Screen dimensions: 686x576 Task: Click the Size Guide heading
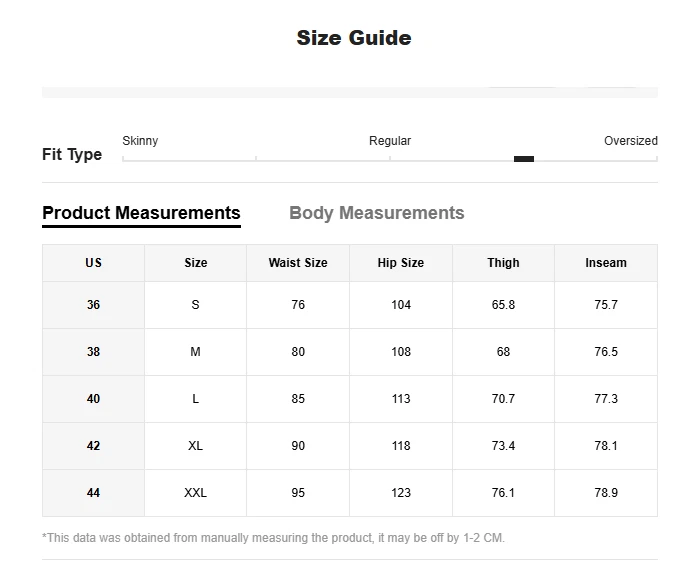tap(354, 38)
